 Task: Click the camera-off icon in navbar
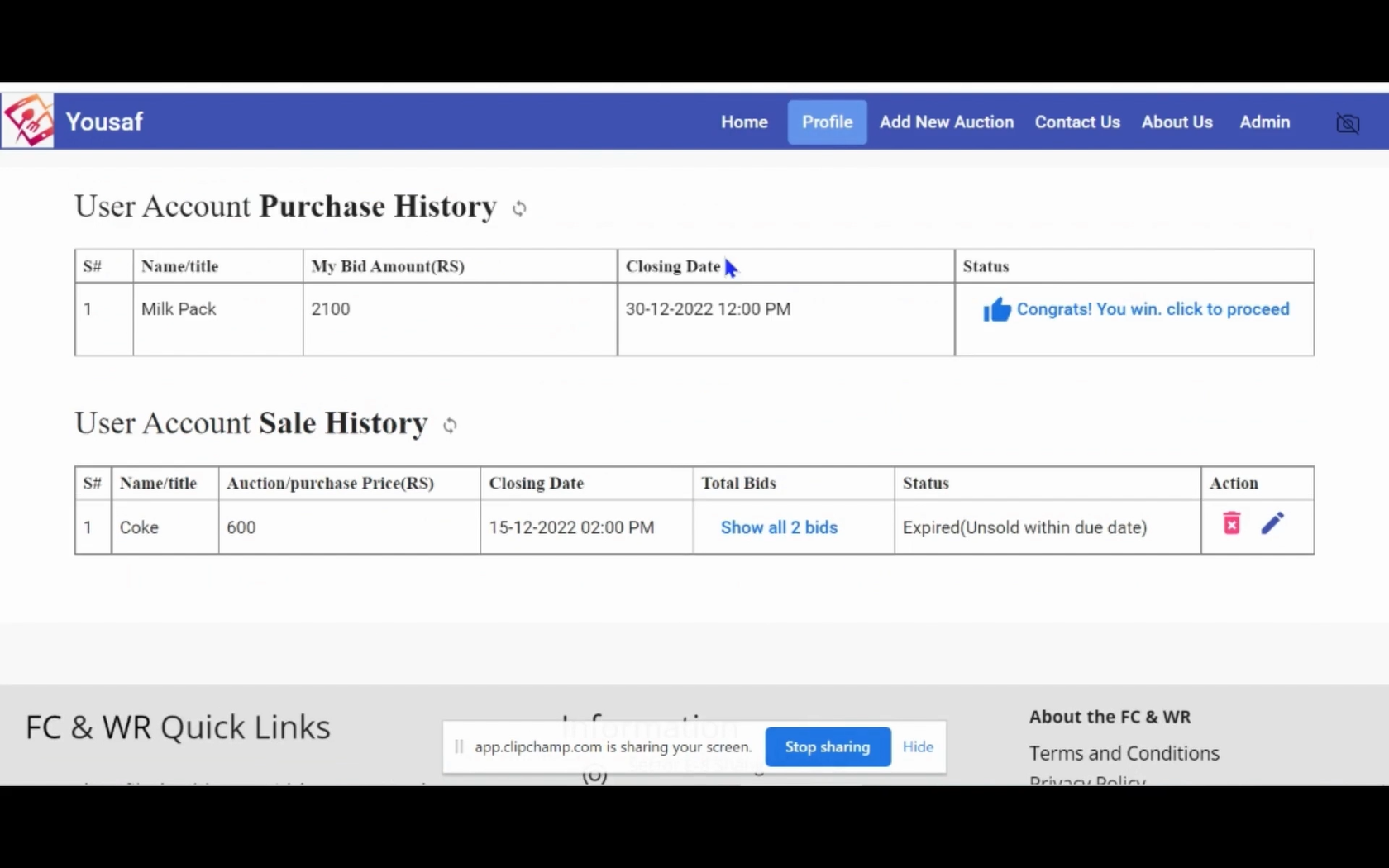tap(1347, 123)
